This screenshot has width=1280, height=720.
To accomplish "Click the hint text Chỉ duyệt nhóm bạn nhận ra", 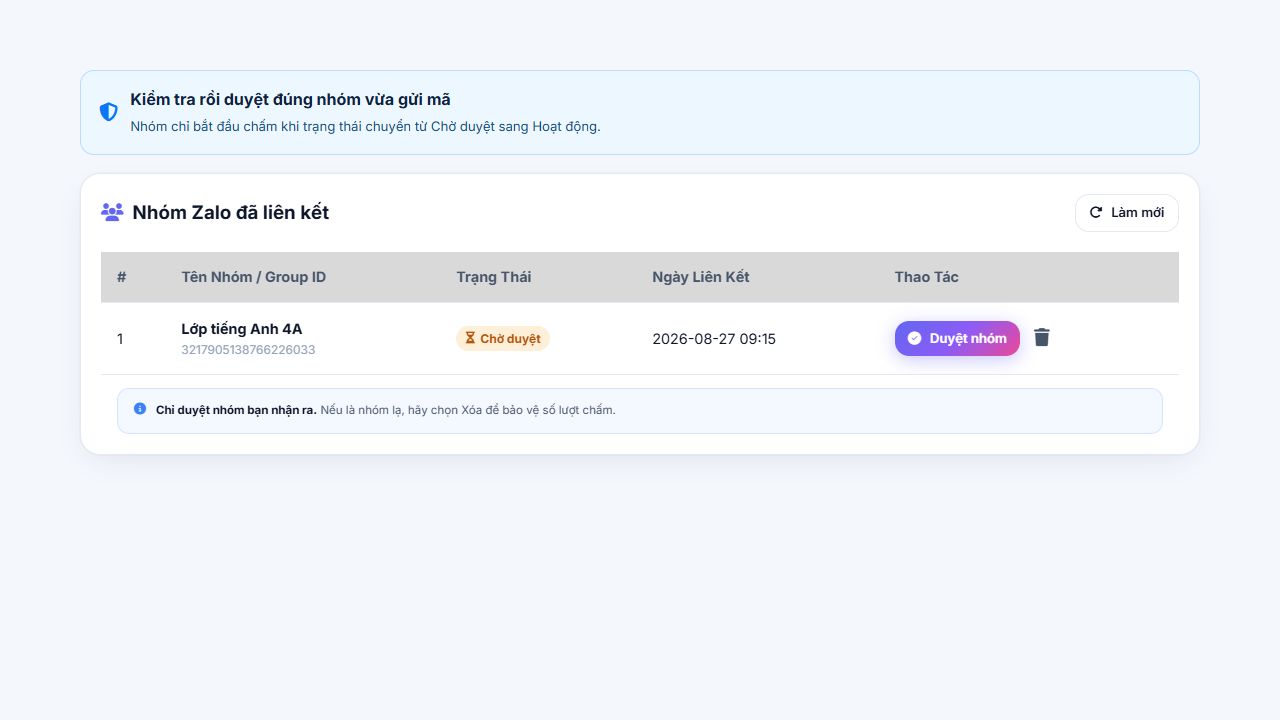I will (236, 410).
